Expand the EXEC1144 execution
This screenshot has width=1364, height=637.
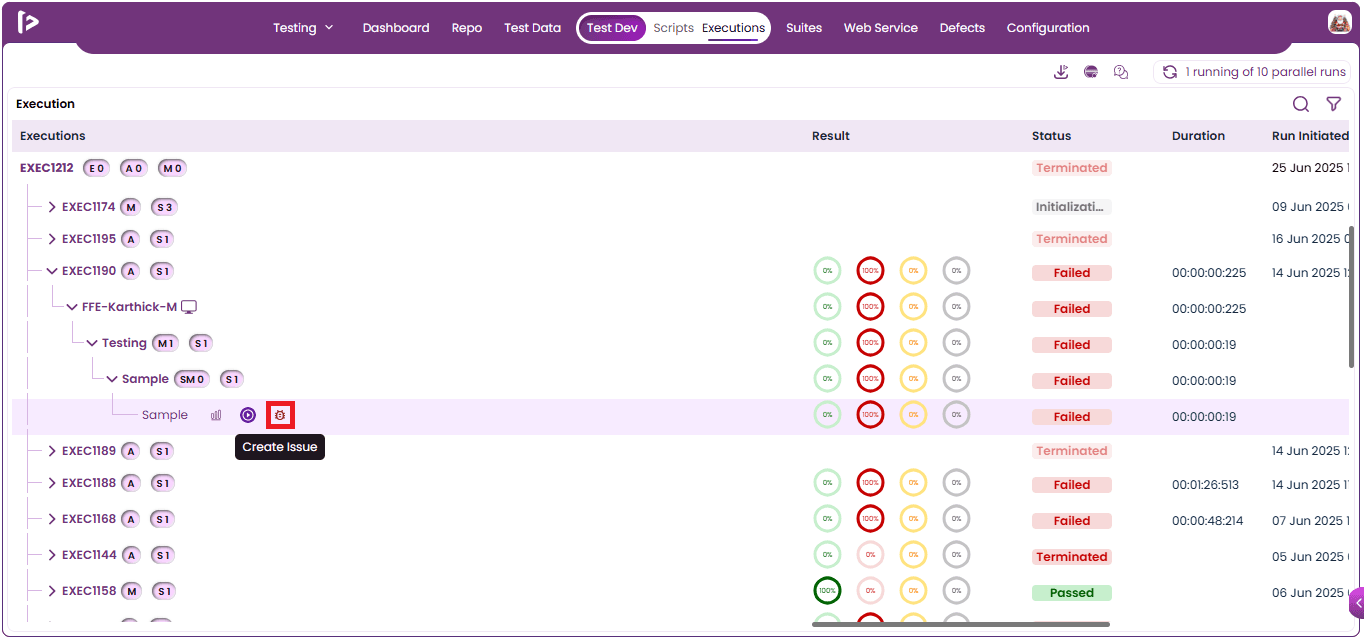(x=52, y=555)
